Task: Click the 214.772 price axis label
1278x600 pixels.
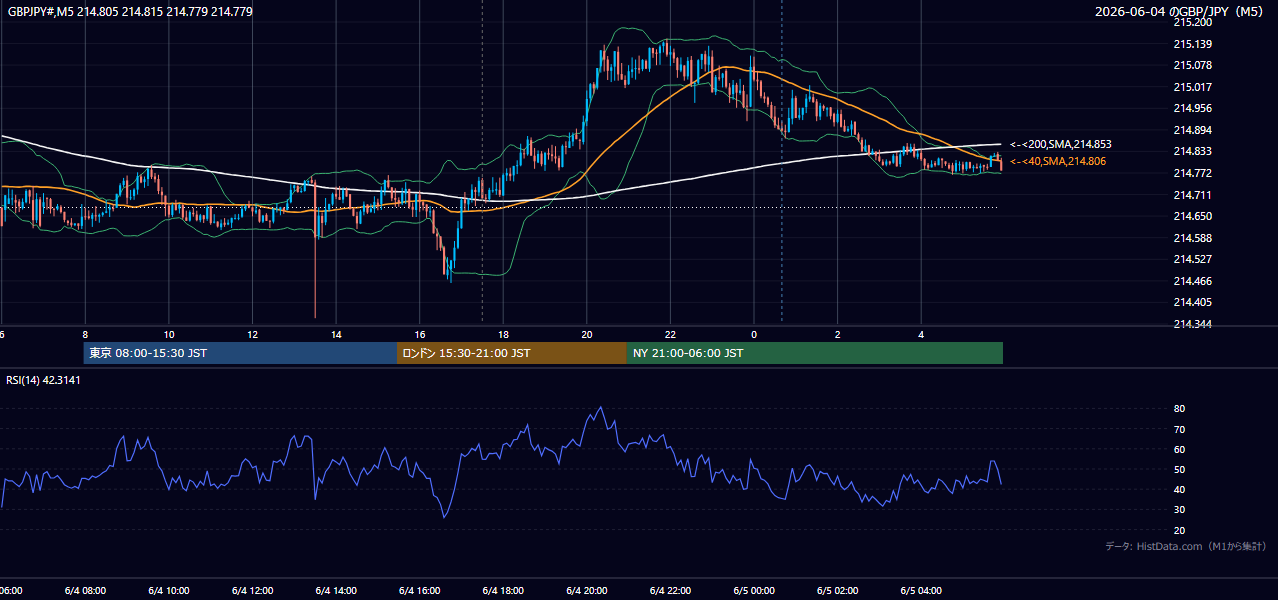Action: point(1192,173)
